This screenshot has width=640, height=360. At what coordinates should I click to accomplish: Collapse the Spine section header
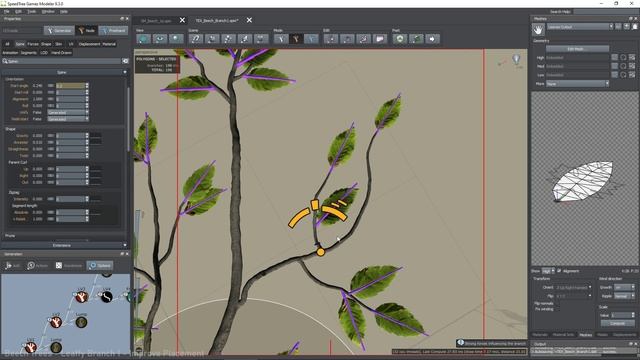[64, 72]
